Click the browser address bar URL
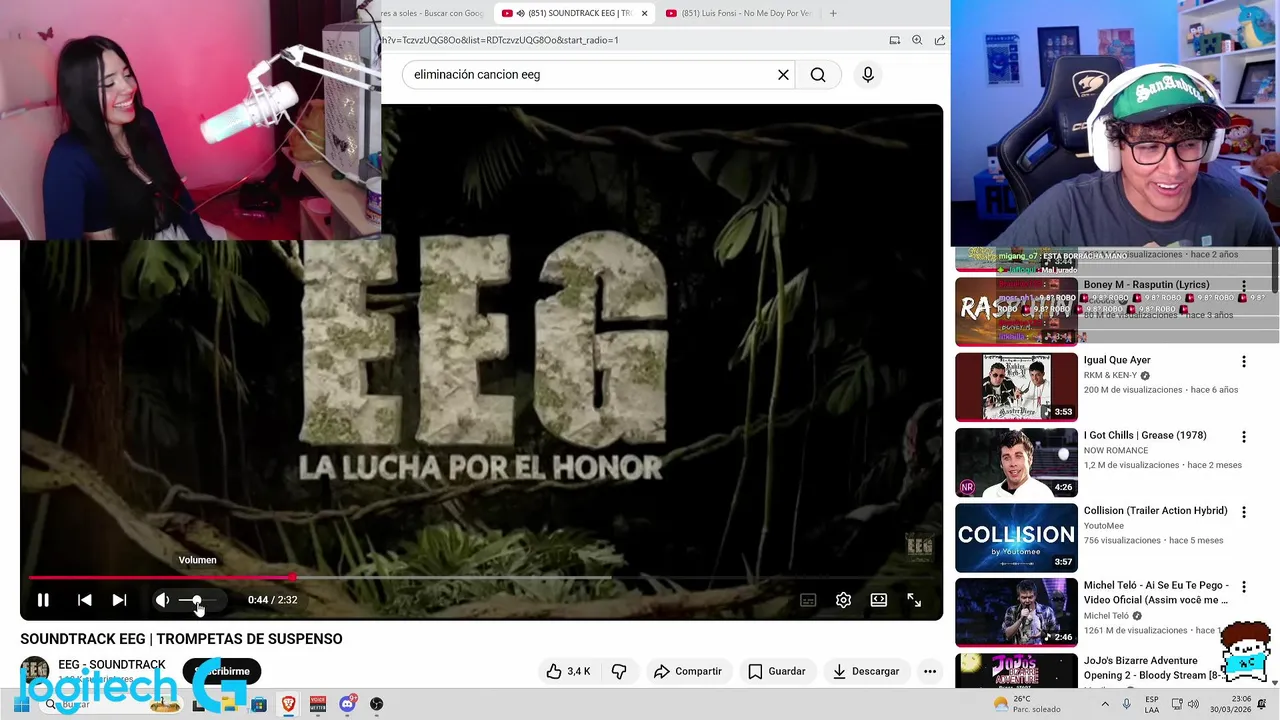This screenshot has height=720, width=1280. [x=500, y=40]
